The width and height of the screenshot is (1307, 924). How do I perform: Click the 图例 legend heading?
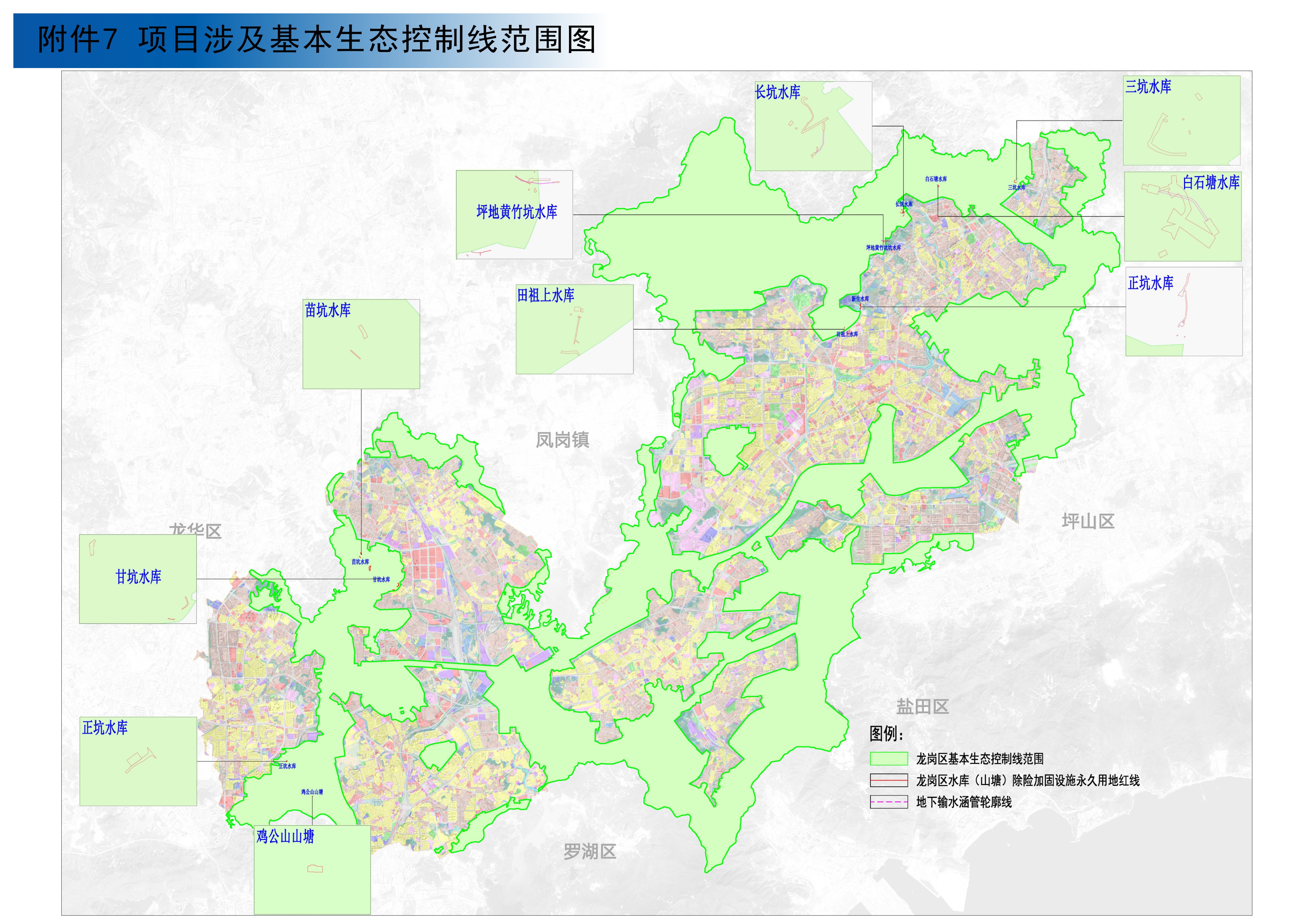coord(886,734)
